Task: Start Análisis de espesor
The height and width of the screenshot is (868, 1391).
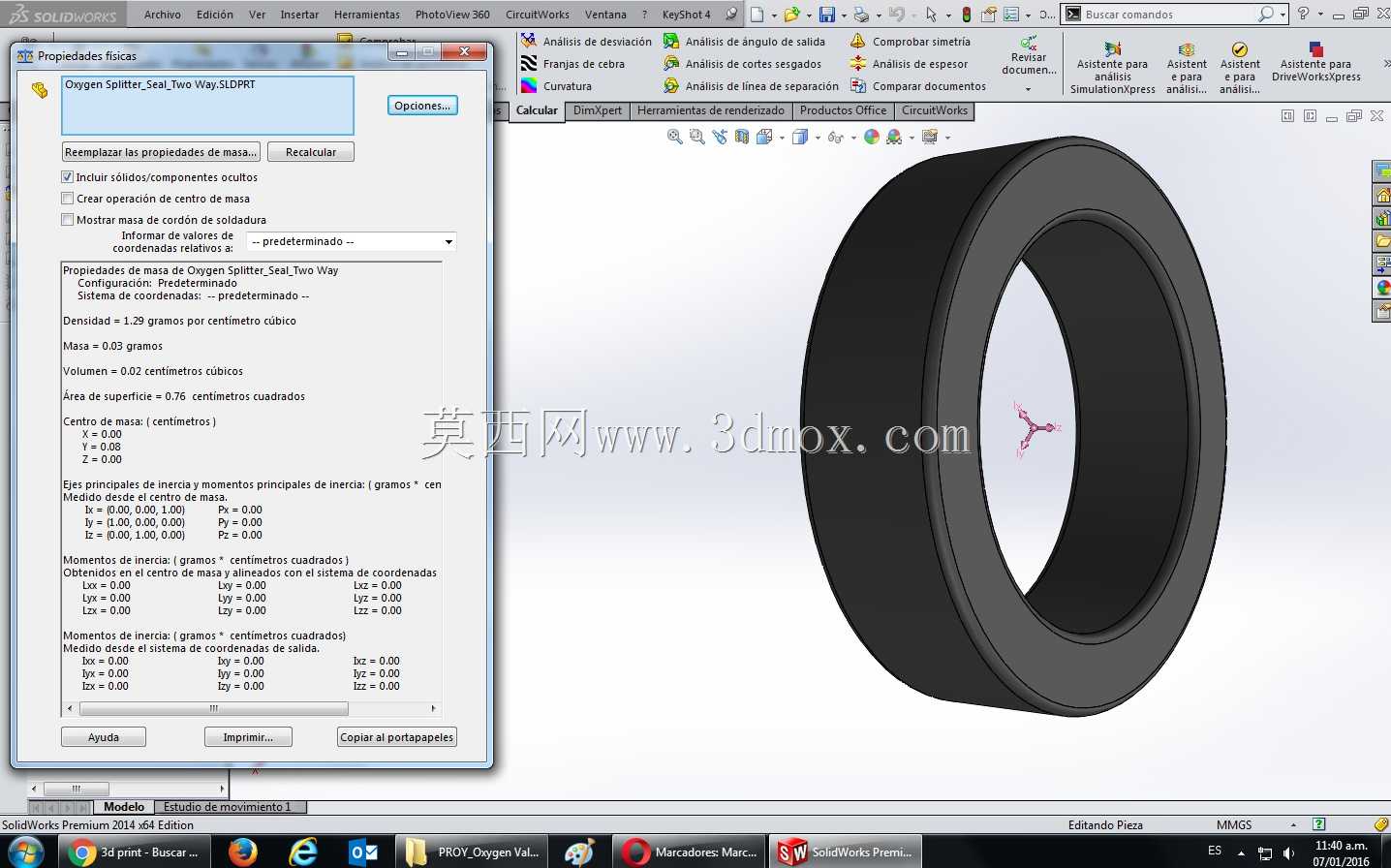Action: (909, 64)
